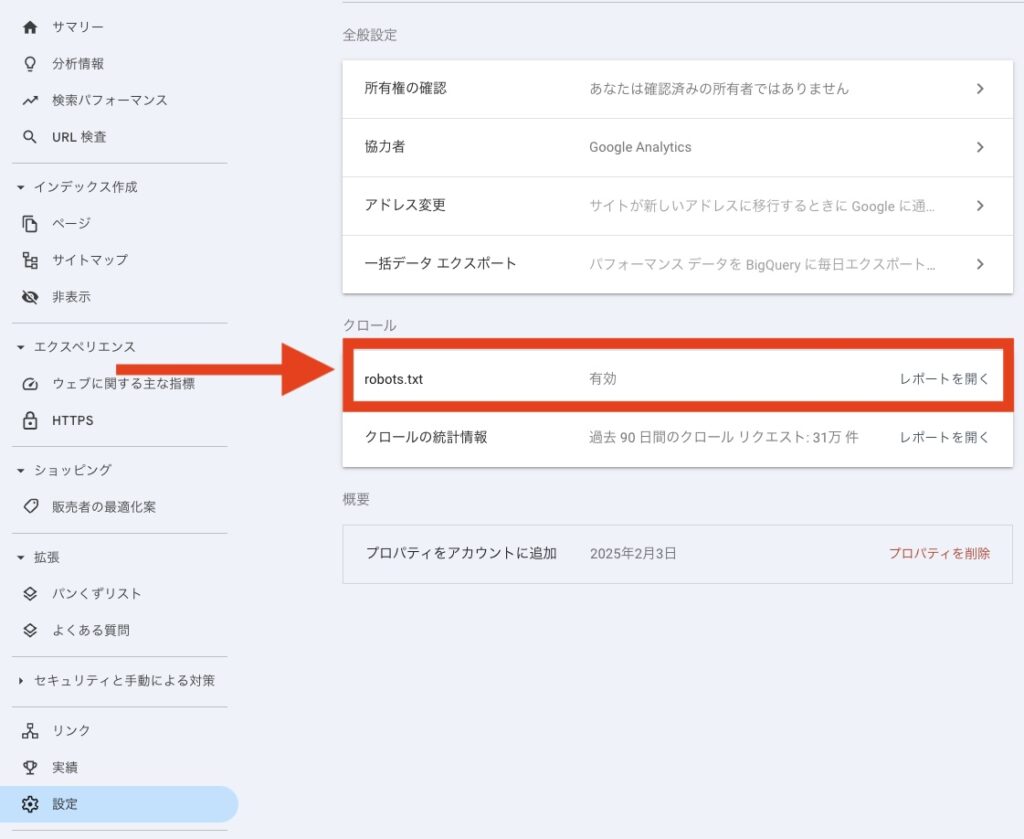Click the home icon beside サマリー

pyautogui.click(x=30, y=27)
